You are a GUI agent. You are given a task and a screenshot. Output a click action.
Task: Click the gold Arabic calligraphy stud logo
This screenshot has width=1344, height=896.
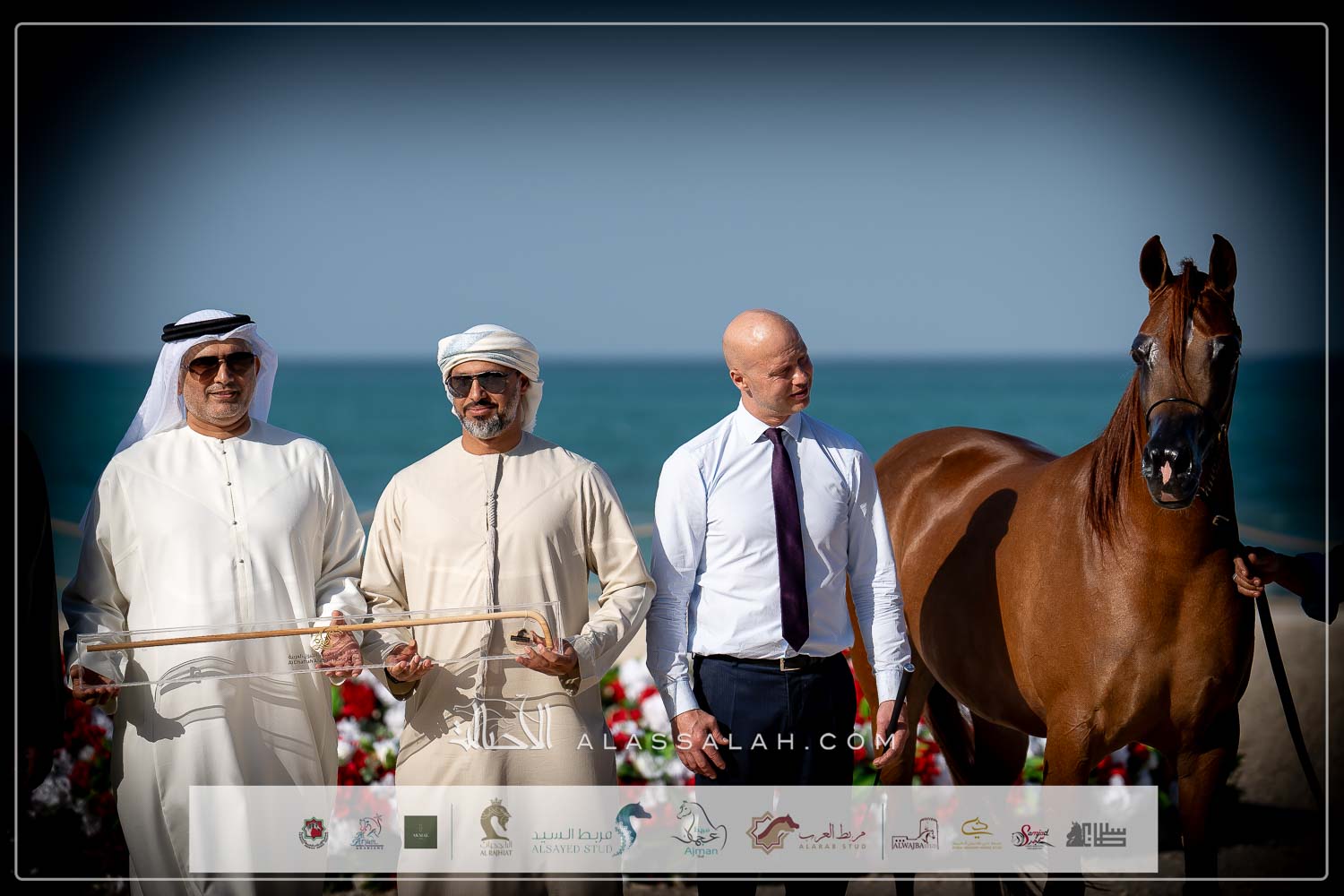976,832
